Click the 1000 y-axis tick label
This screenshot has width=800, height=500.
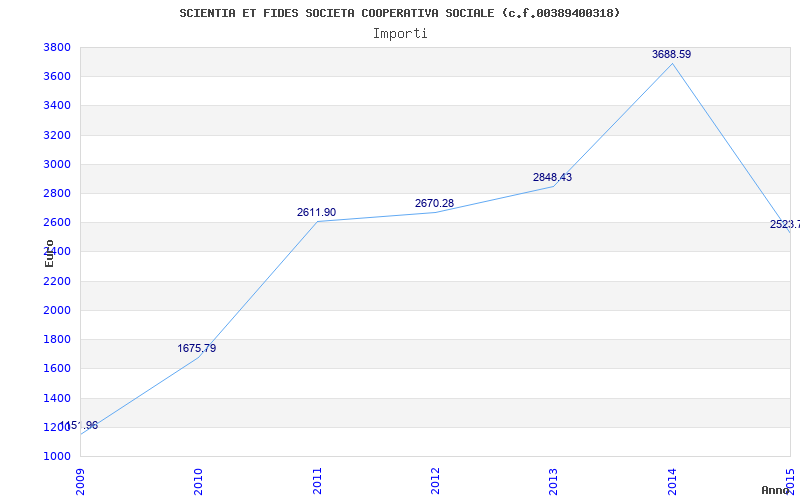(57, 456)
